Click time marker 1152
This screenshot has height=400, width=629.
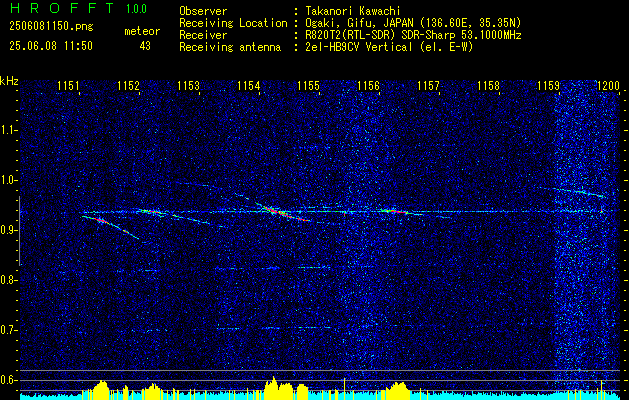coord(128,86)
